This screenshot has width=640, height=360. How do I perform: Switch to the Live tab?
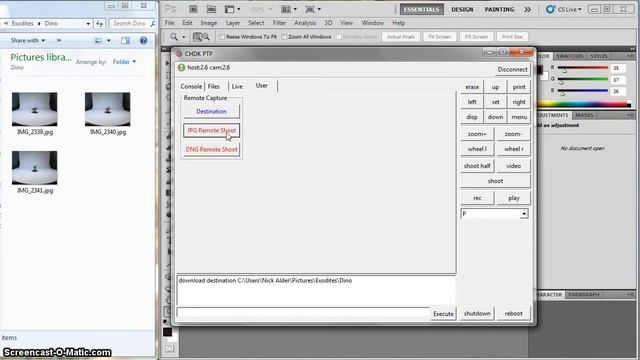tap(237, 87)
